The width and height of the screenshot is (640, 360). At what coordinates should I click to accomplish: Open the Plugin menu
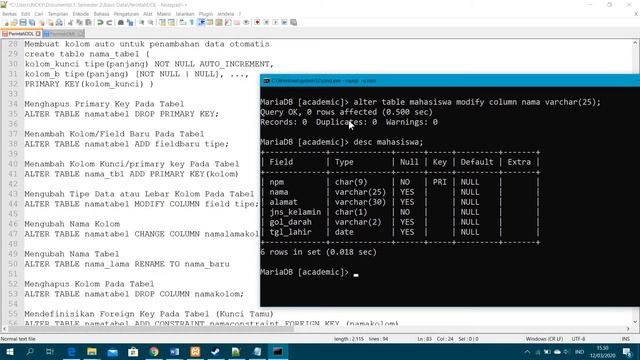206,14
